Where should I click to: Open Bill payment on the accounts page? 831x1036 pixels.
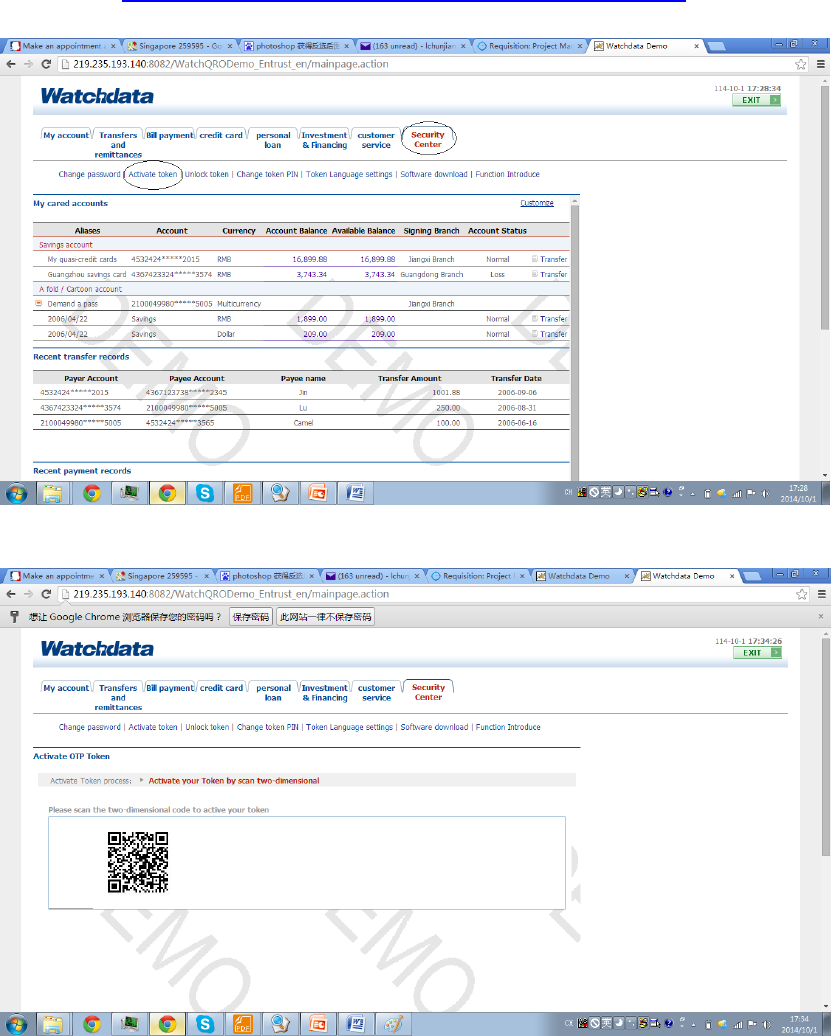(x=170, y=135)
